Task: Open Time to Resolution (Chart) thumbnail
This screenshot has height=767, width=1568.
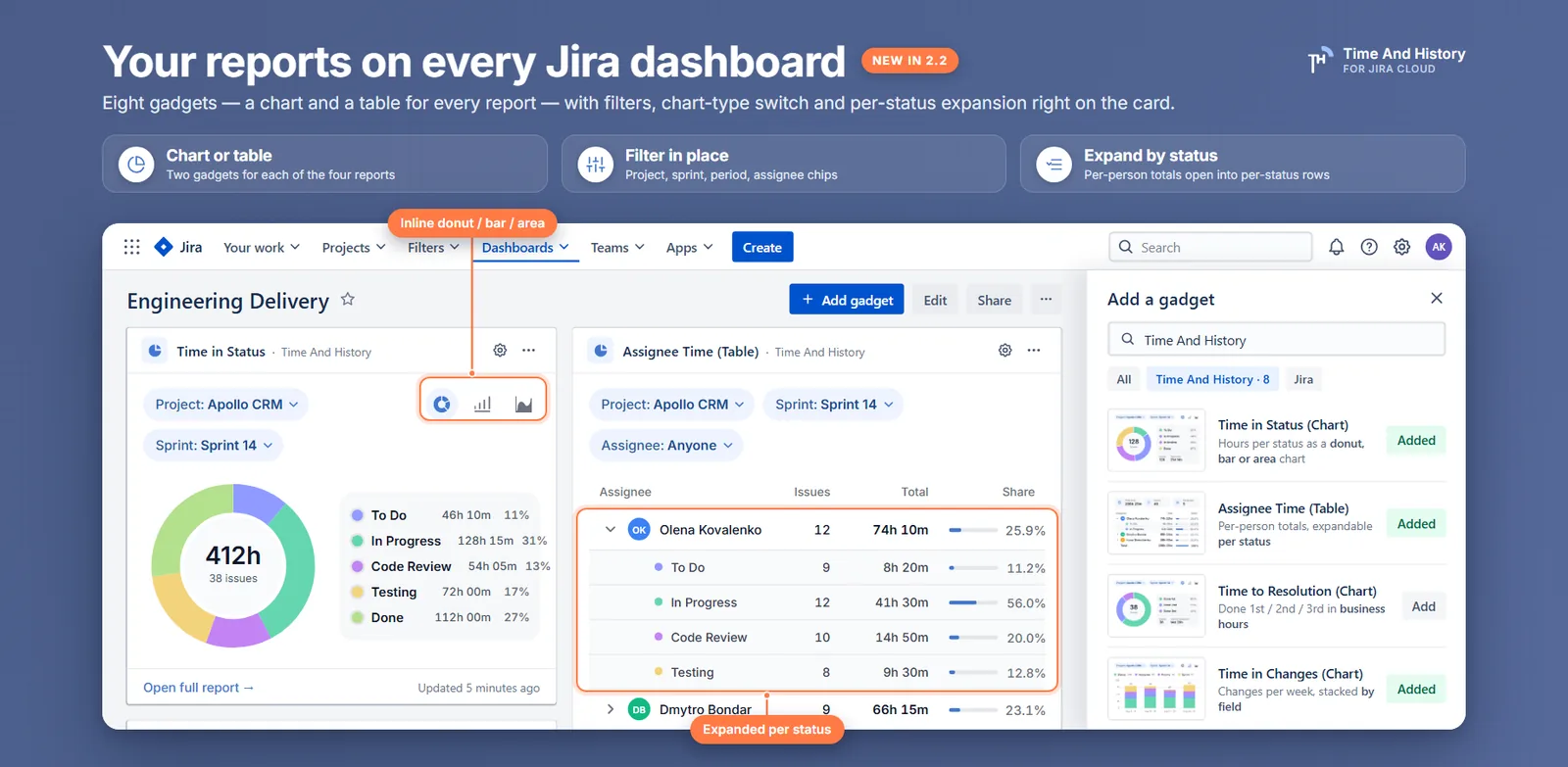Action: 1156,606
